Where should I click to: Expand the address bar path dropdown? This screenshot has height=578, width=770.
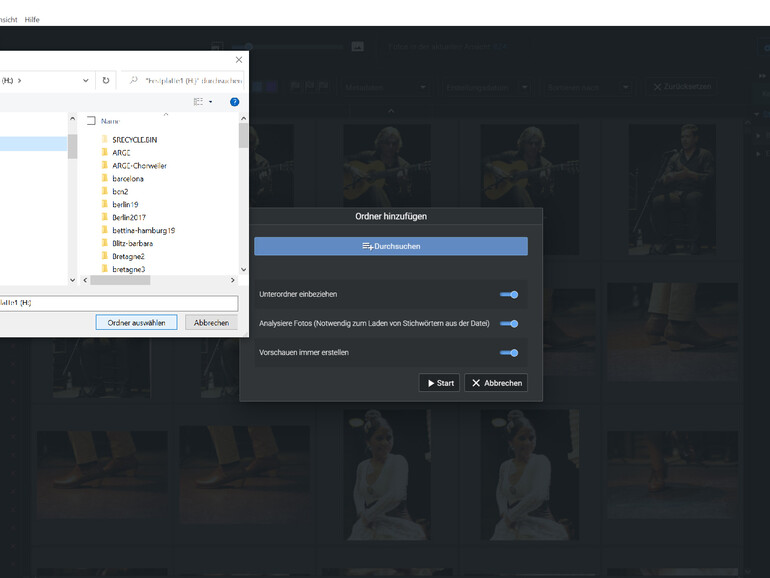coord(84,81)
